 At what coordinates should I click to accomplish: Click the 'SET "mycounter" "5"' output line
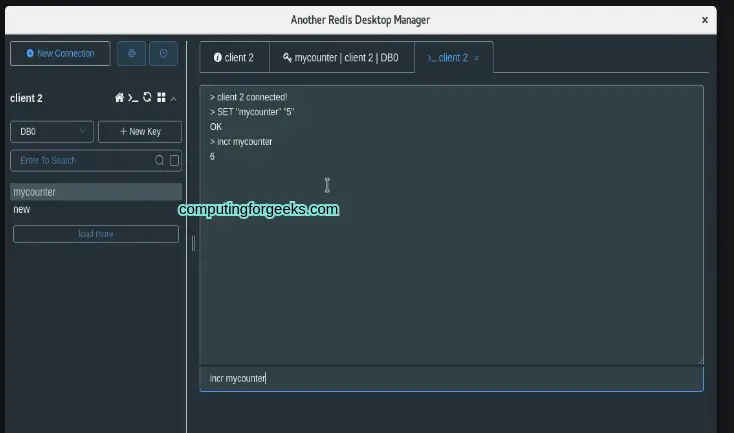point(252,112)
